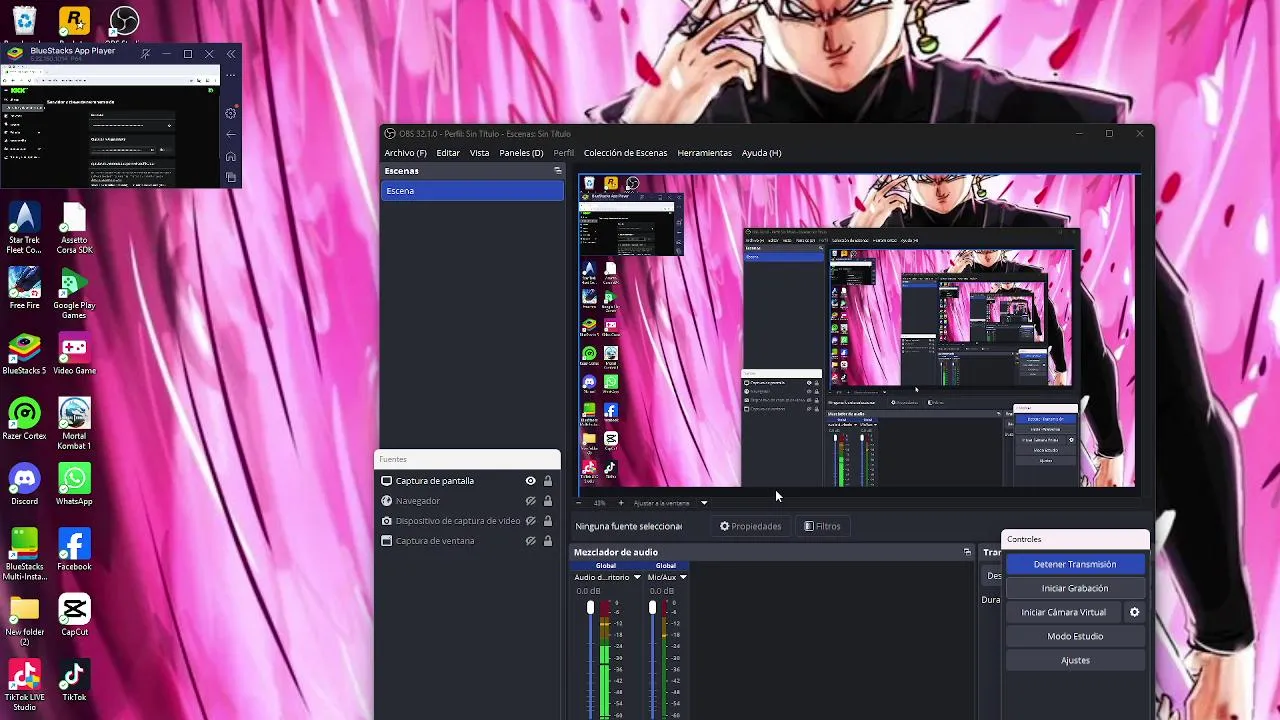The height and width of the screenshot is (720, 1280).
Task: Open the Archivo (F) menu
Action: [x=405, y=153]
